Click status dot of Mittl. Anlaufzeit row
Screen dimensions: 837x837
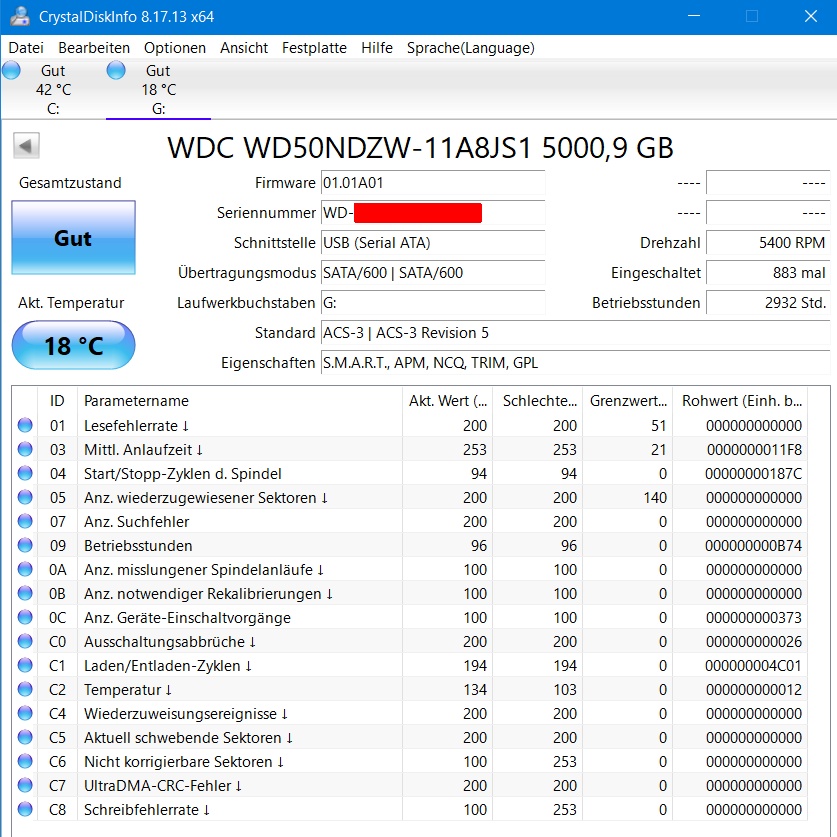(x=25, y=449)
